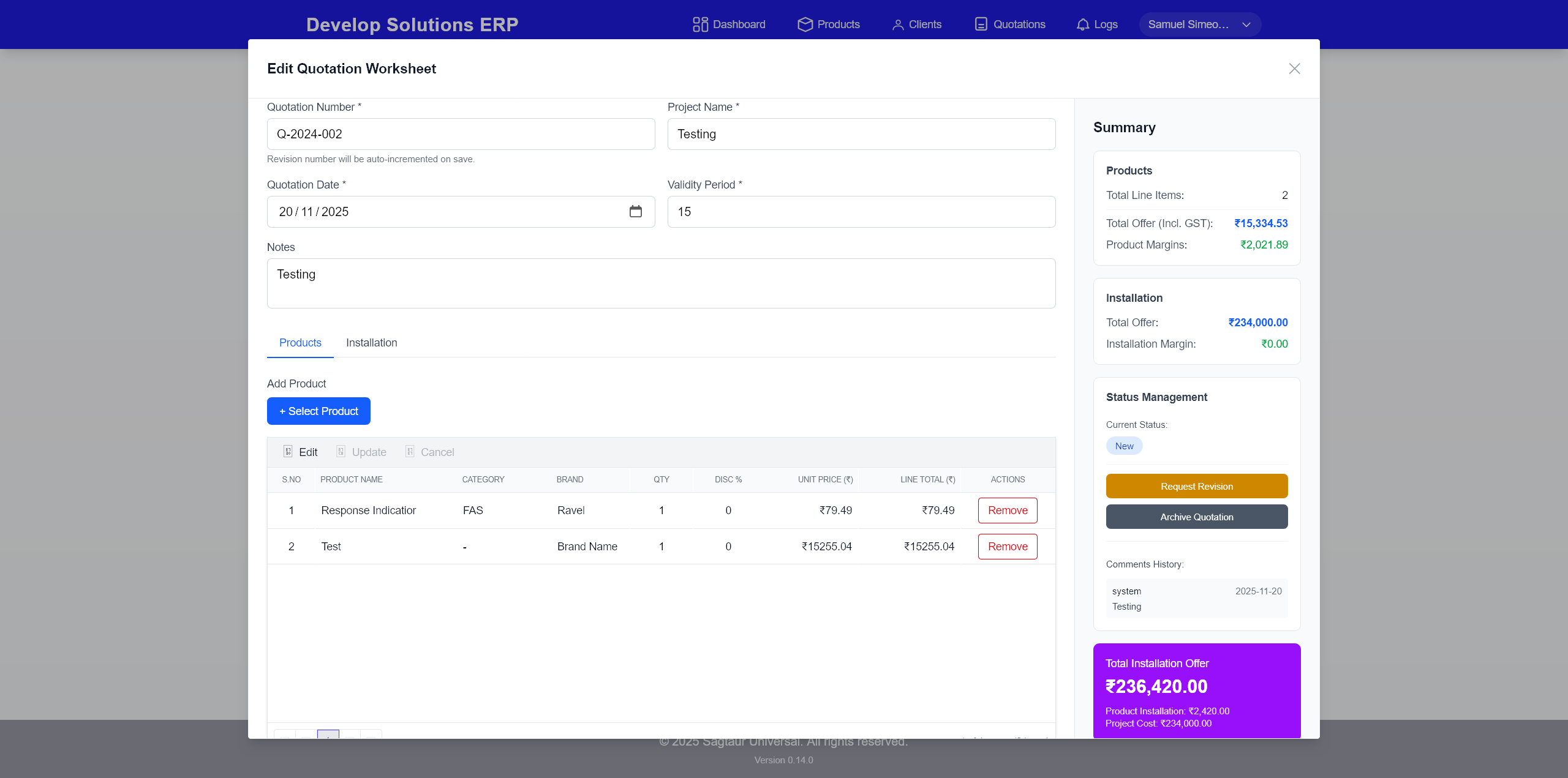The width and height of the screenshot is (1568, 778).
Task: Select the Products tab in worksheet
Action: coord(300,343)
